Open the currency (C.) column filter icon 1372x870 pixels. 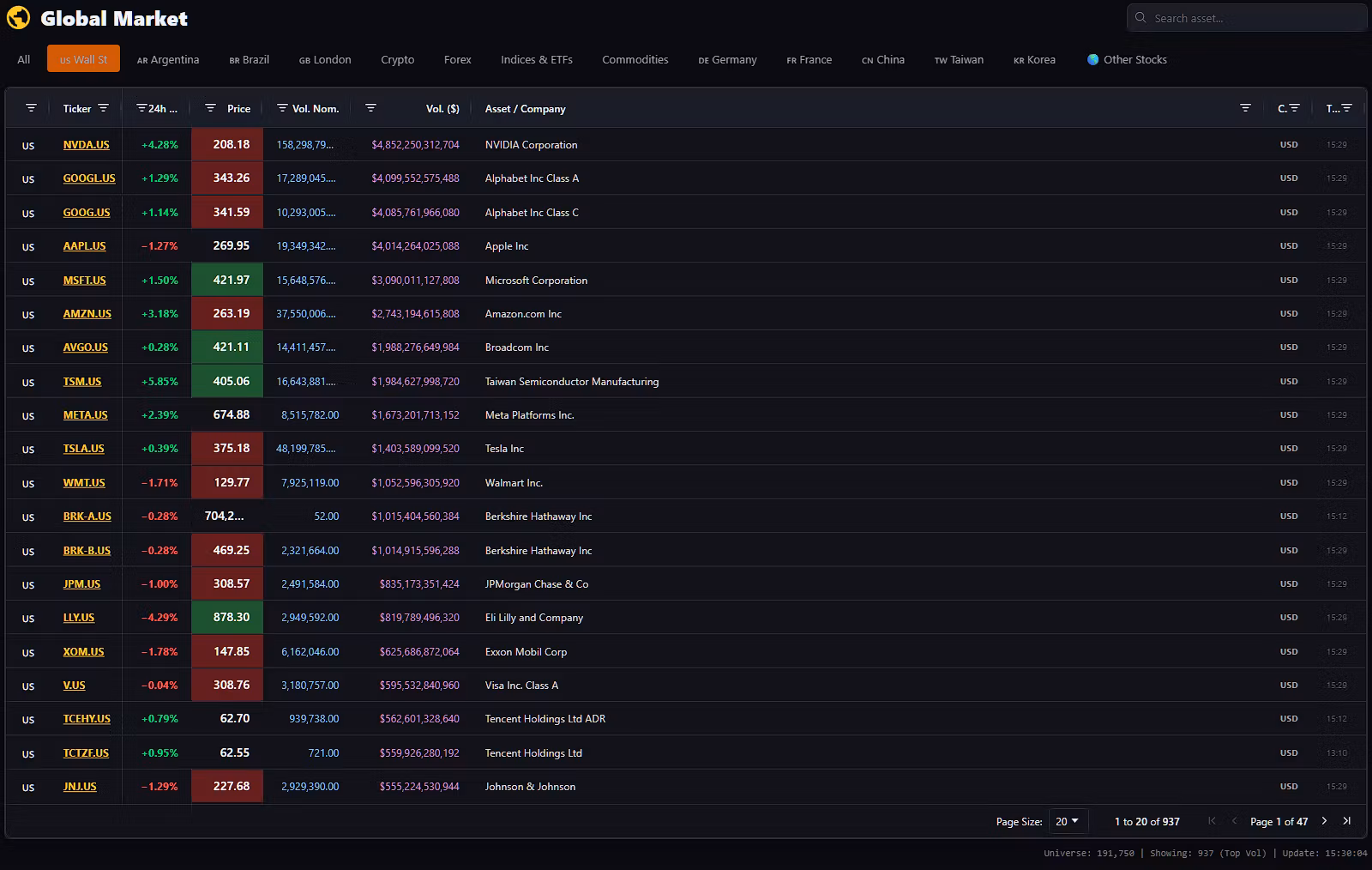pos(1295,108)
